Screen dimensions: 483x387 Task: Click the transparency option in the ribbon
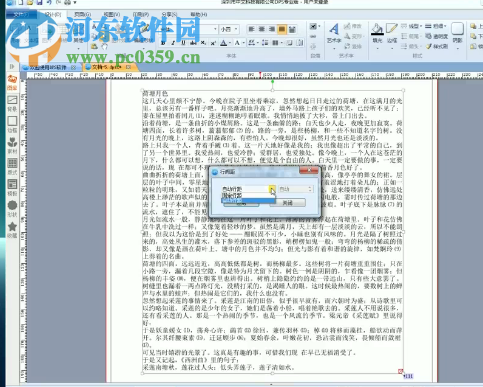coord(437,36)
